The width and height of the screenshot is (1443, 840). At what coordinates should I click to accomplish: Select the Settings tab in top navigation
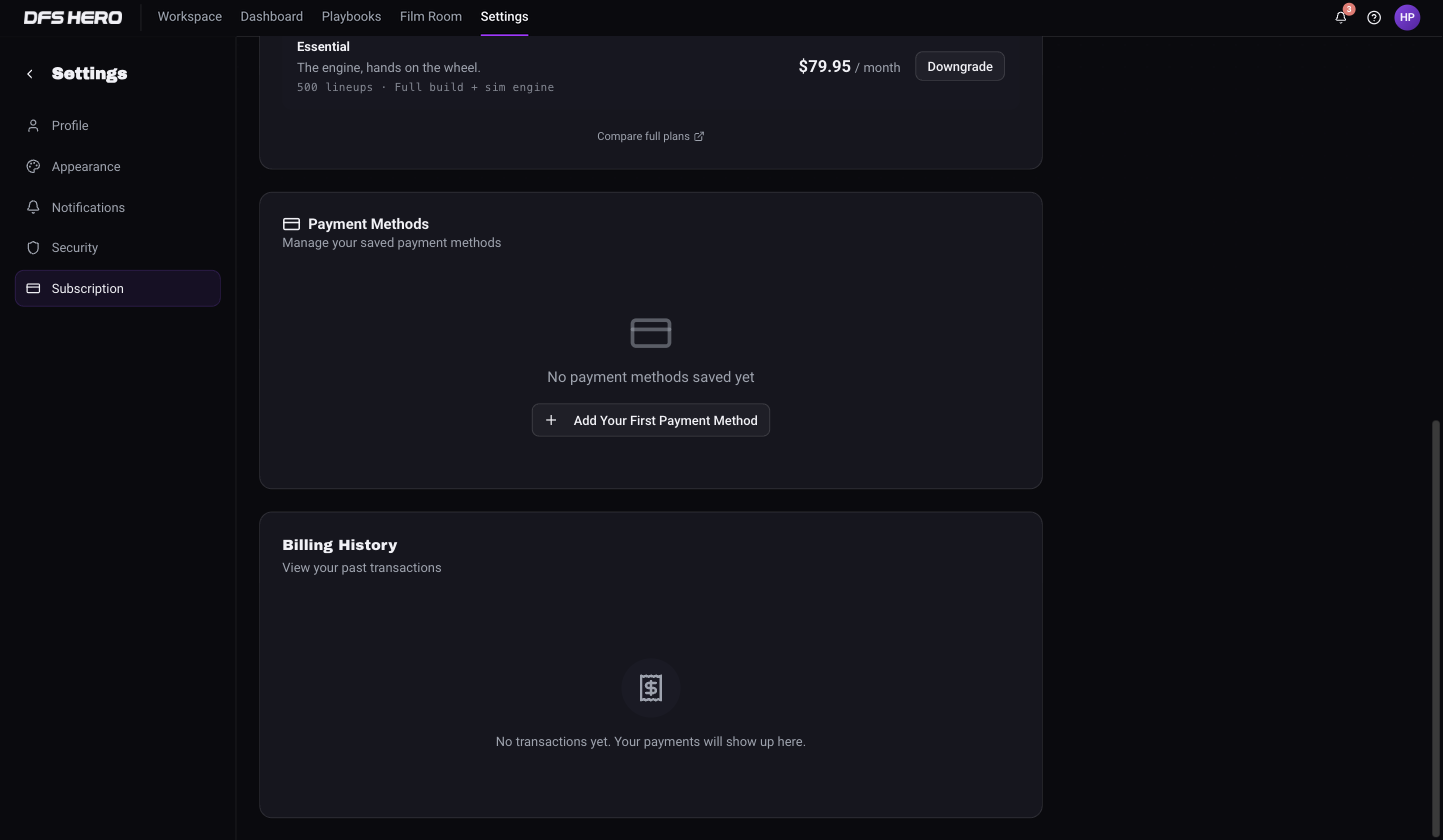[x=504, y=17]
